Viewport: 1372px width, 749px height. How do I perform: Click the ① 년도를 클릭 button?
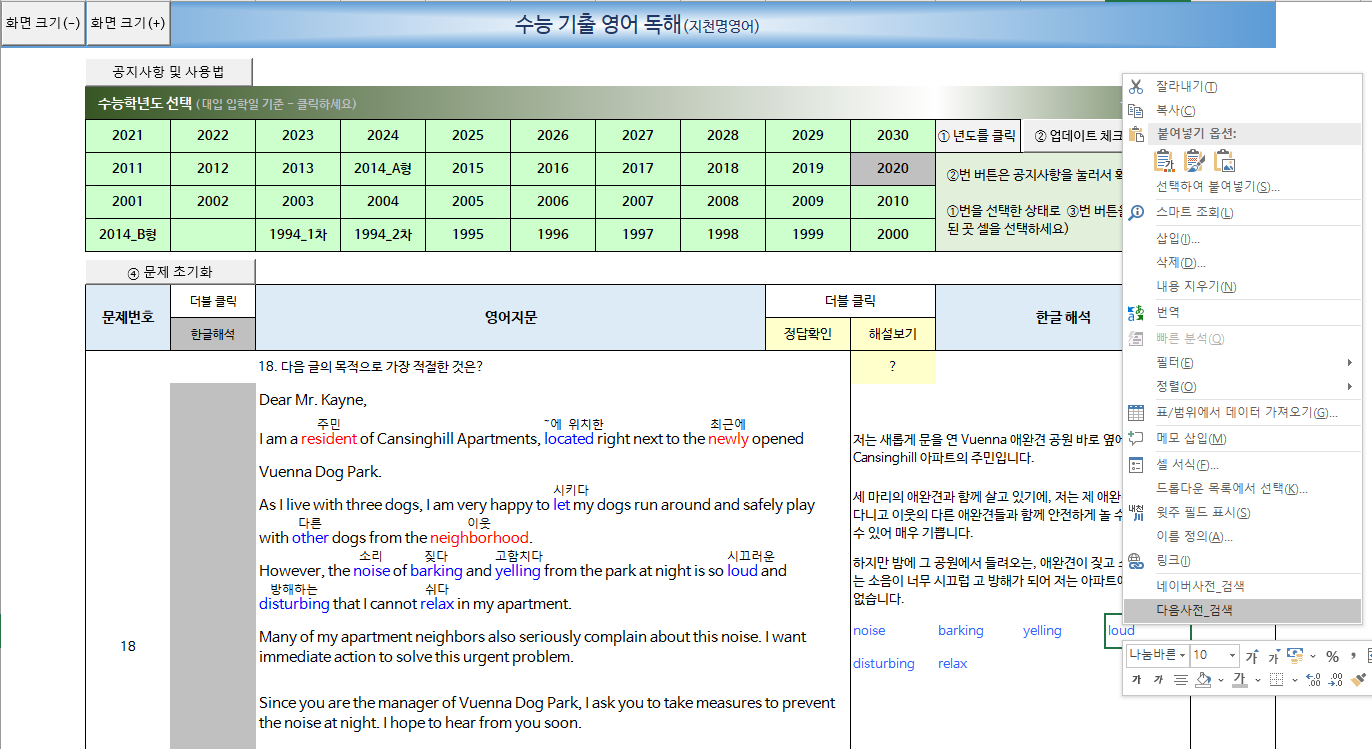coord(976,136)
